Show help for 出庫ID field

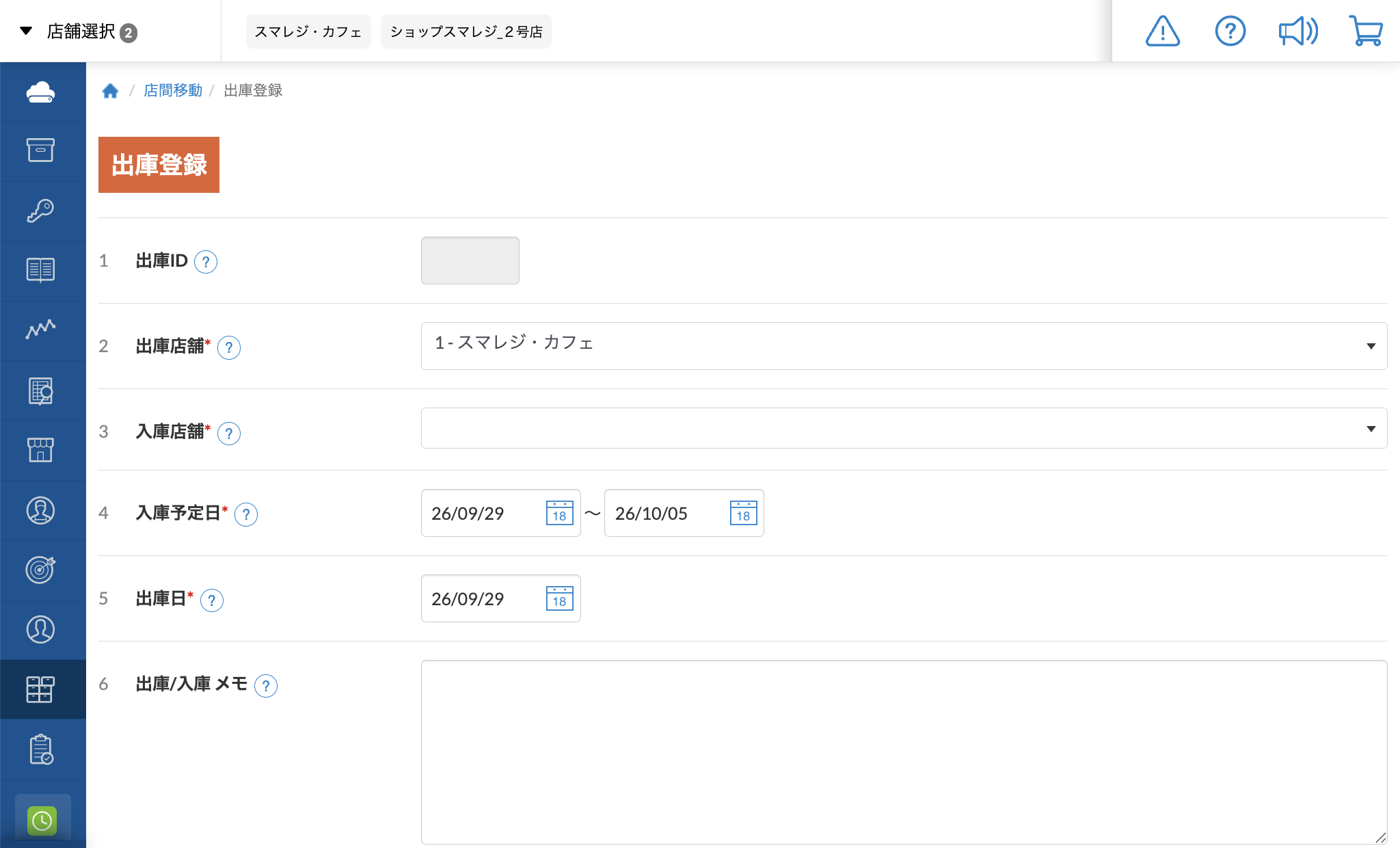point(206,262)
